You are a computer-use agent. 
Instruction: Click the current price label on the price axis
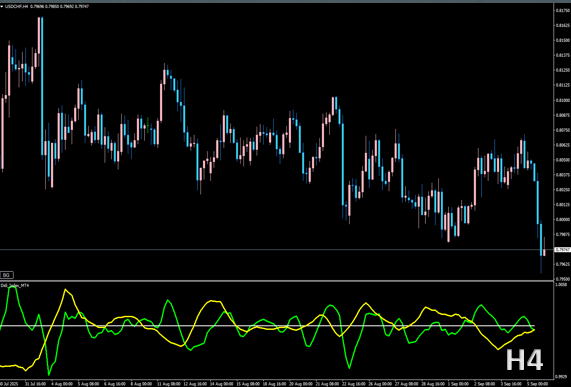(562, 250)
